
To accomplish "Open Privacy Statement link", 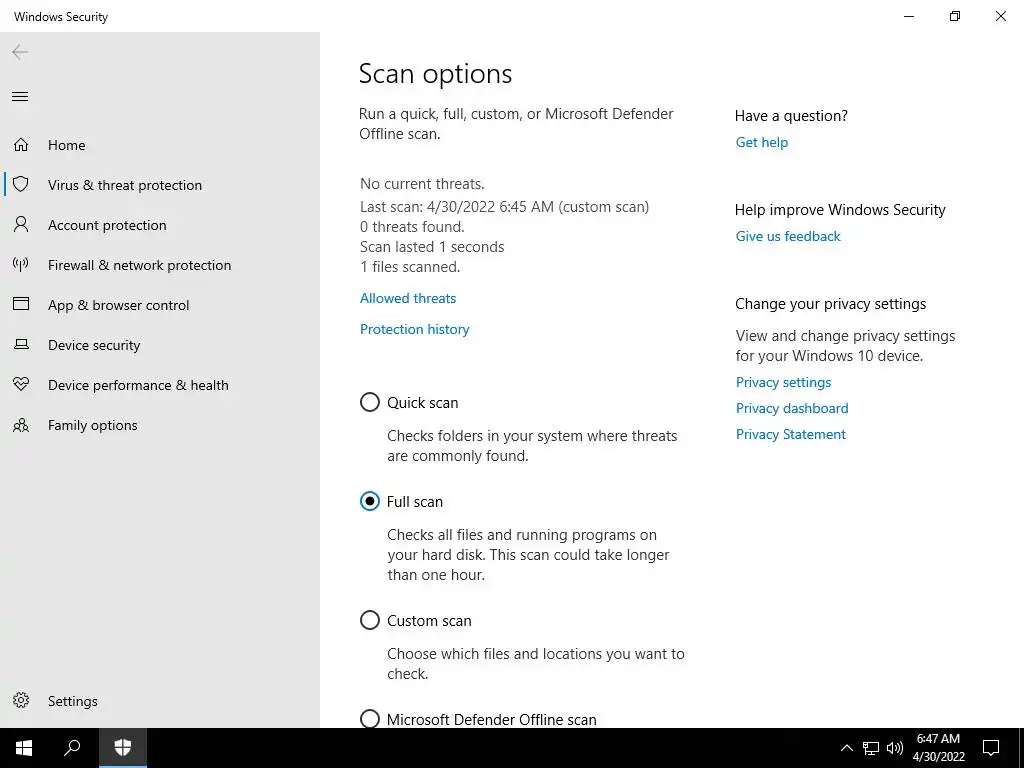I will point(791,434).
